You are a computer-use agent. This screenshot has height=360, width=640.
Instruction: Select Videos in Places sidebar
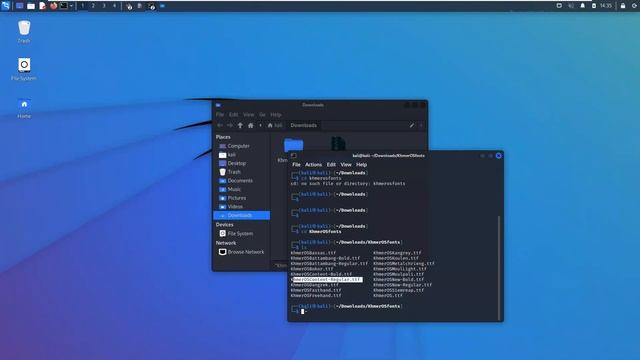(x=242, y=207)
